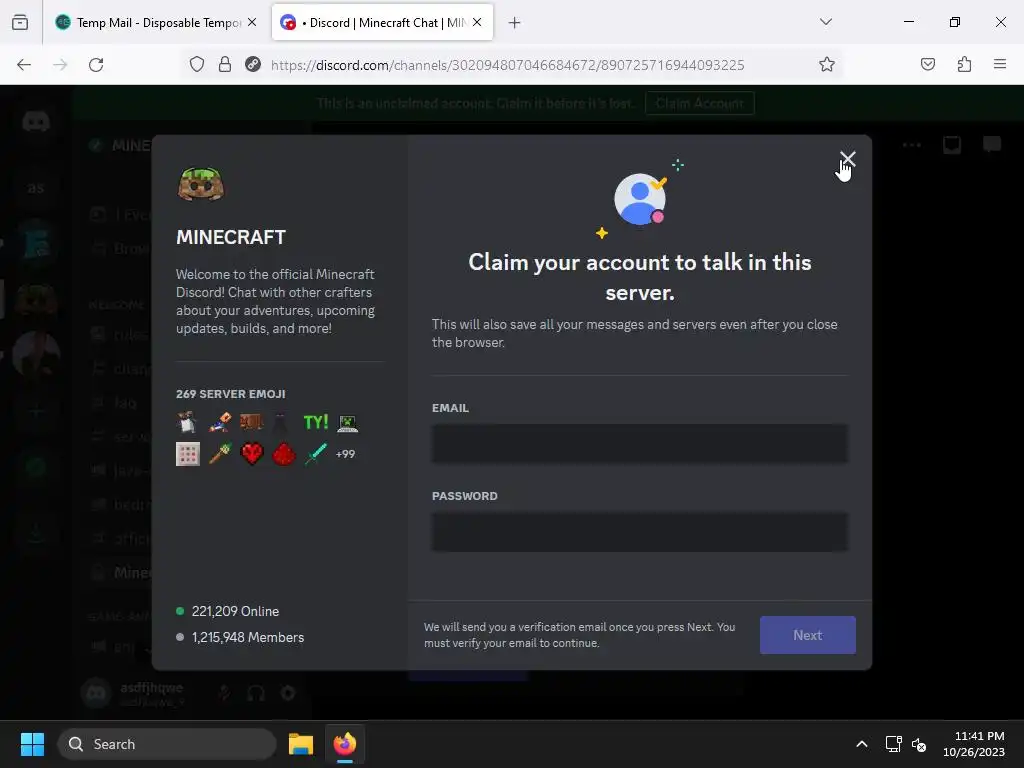Click the red heart server emoji

click(x=251, y=454)
